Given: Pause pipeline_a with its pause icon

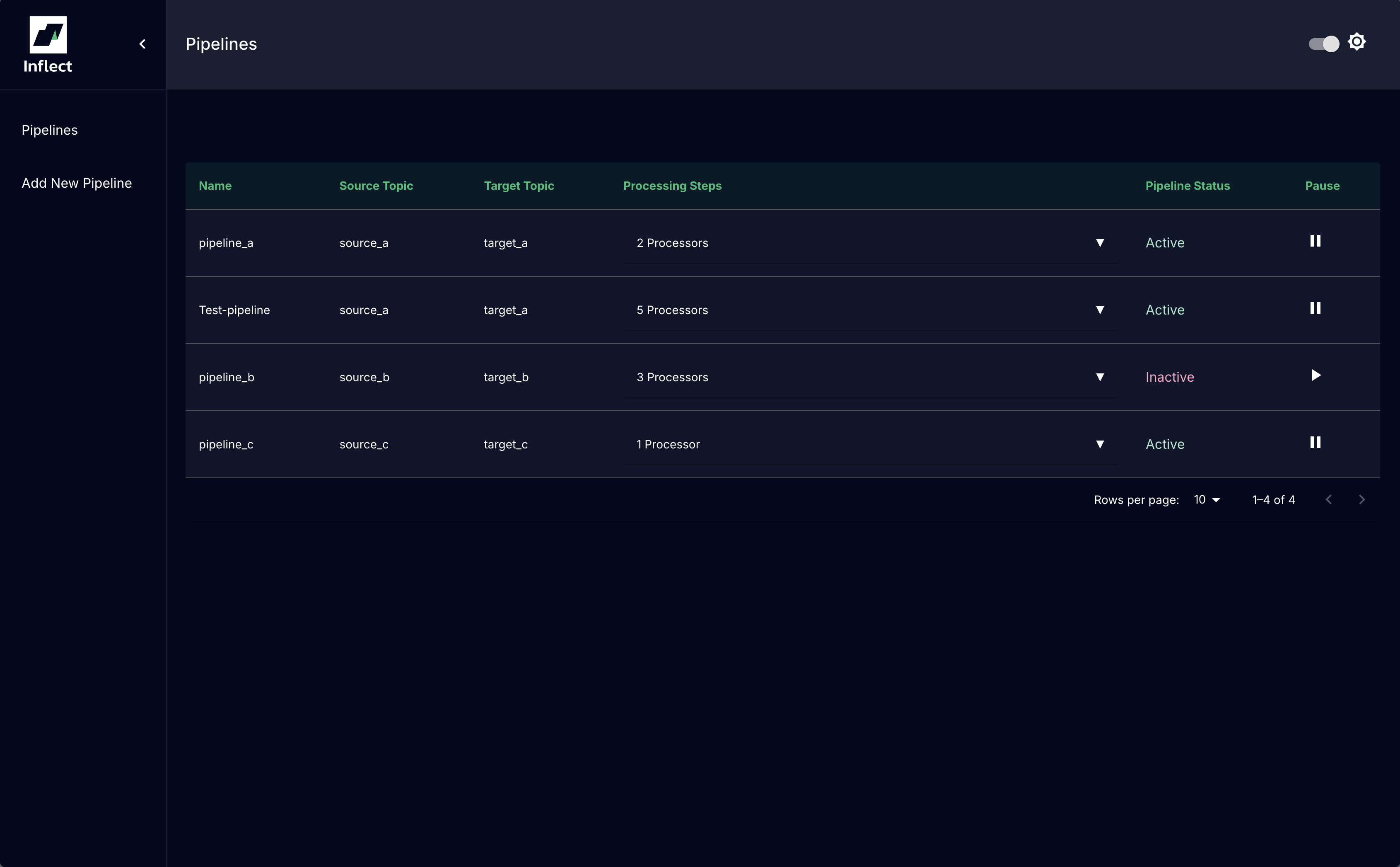Looking at the screenshot, I should pos(1315,241).
